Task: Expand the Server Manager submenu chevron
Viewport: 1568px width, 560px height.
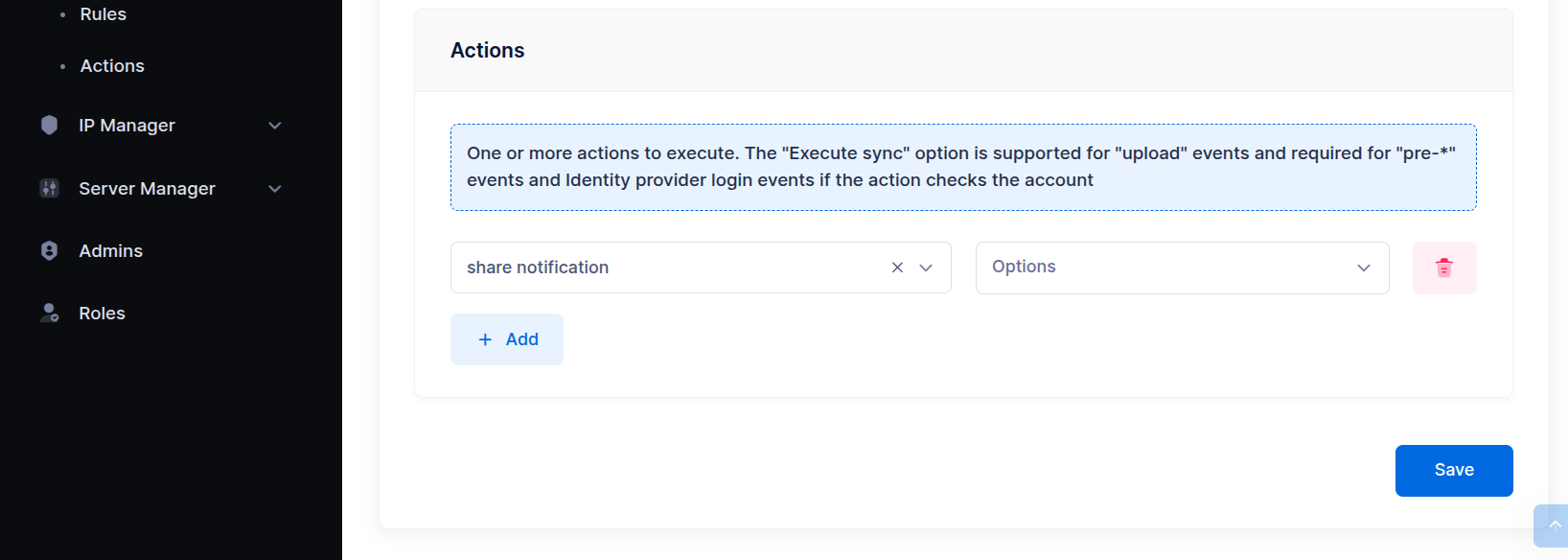Action: 275,189
